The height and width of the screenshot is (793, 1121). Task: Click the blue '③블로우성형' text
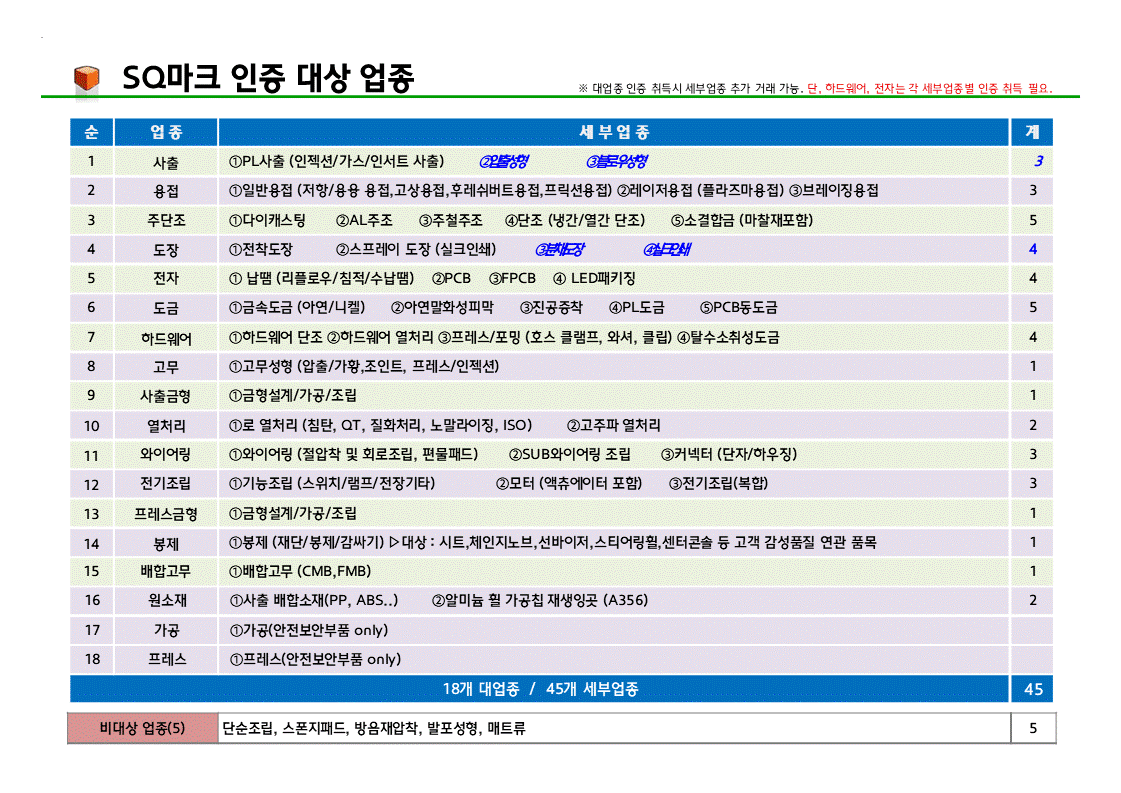click(616, 162)
